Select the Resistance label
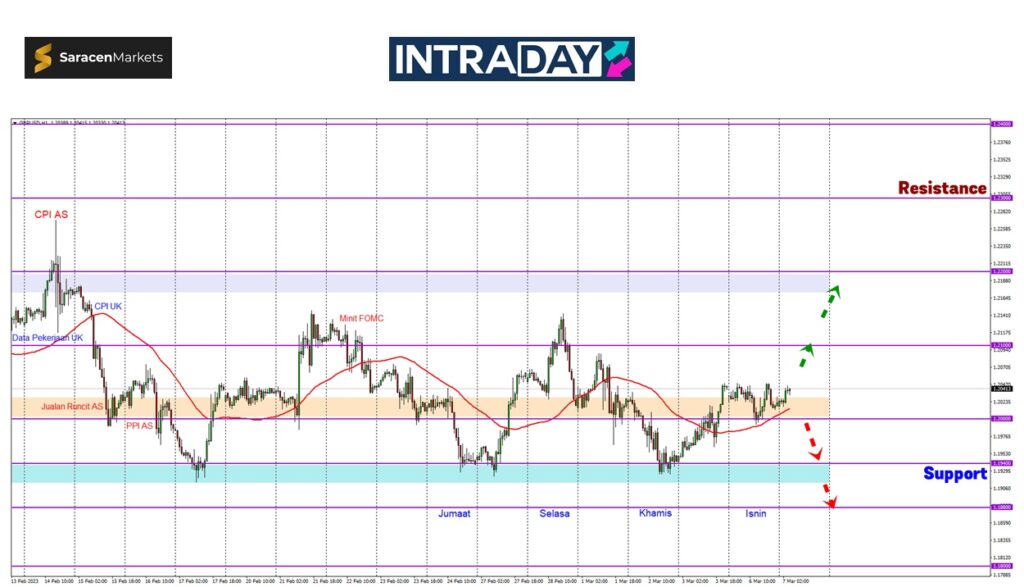1024x587 pixels. click(941, 188)
